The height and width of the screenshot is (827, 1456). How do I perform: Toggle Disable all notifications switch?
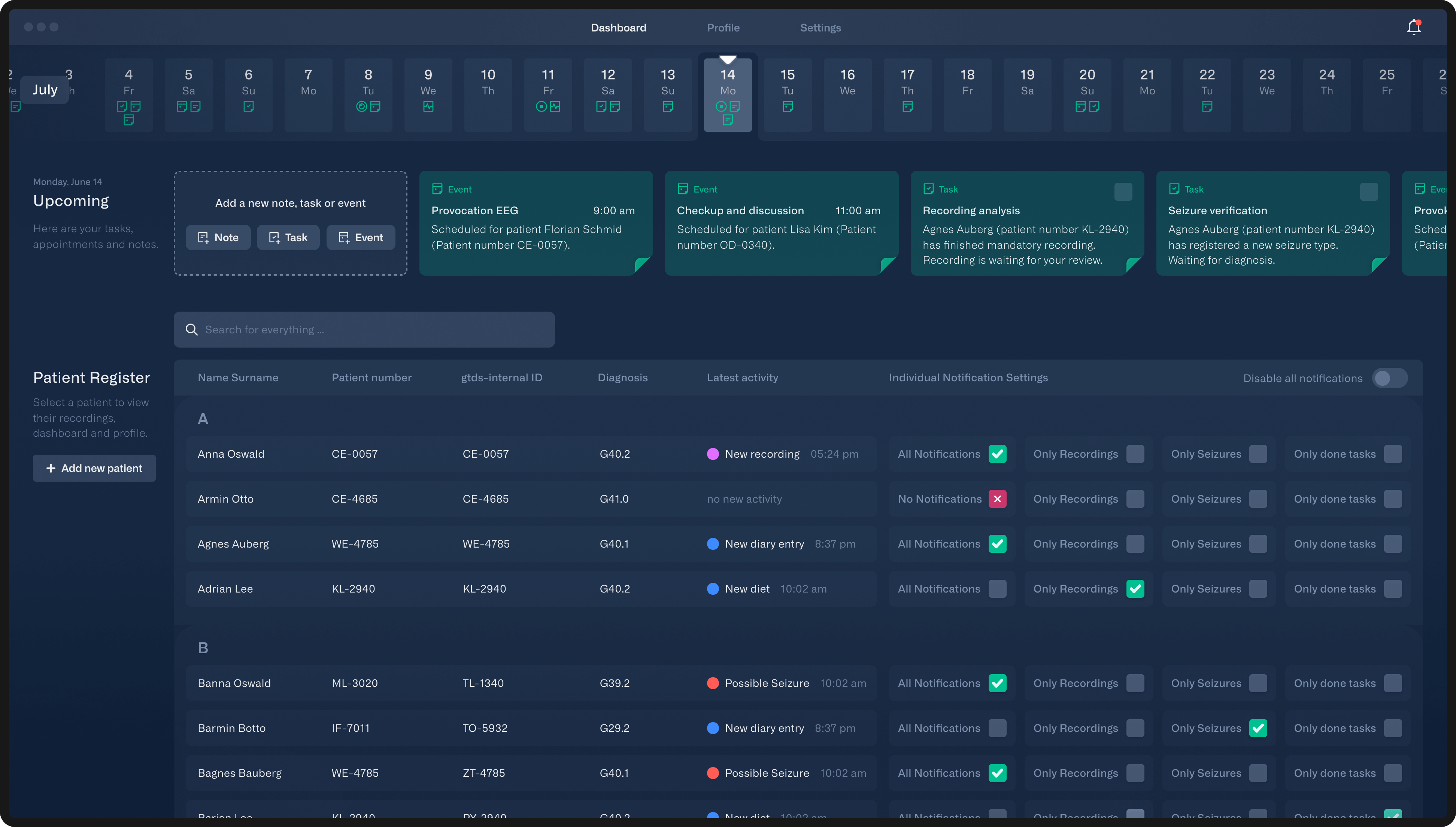pyautogui.click(x=1390, y=378)
